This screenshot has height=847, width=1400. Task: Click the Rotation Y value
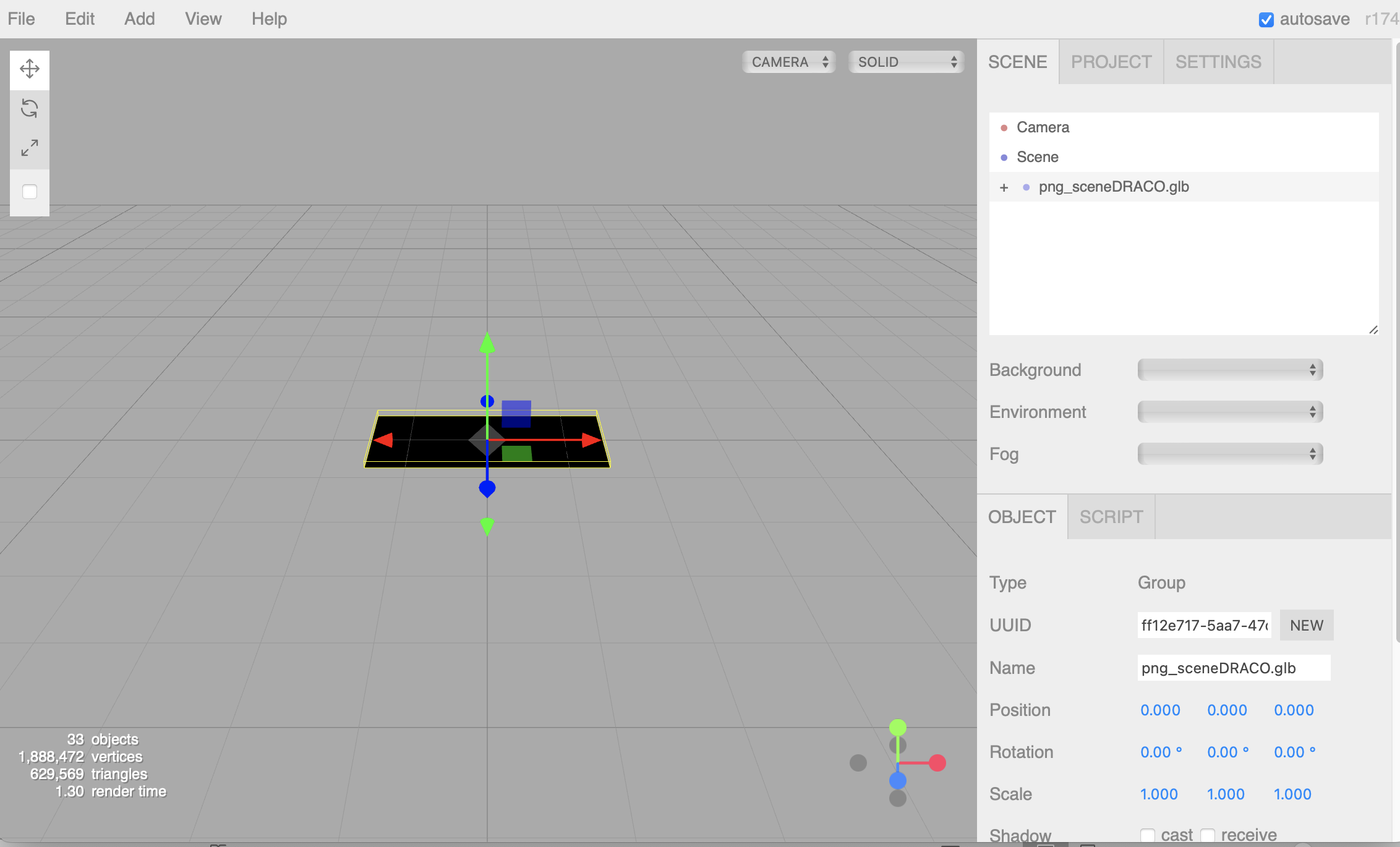(1228, 752)
